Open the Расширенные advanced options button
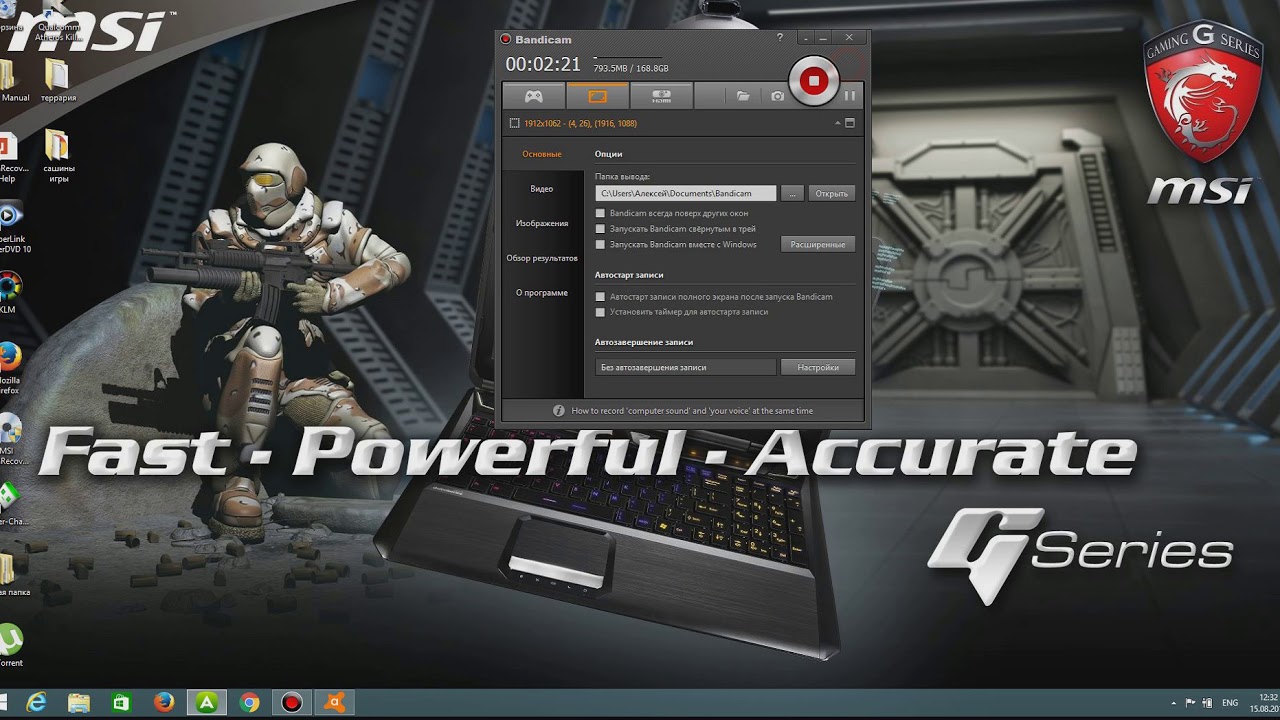This screenshot has height=720, width=1280. (x=818, y=244)
